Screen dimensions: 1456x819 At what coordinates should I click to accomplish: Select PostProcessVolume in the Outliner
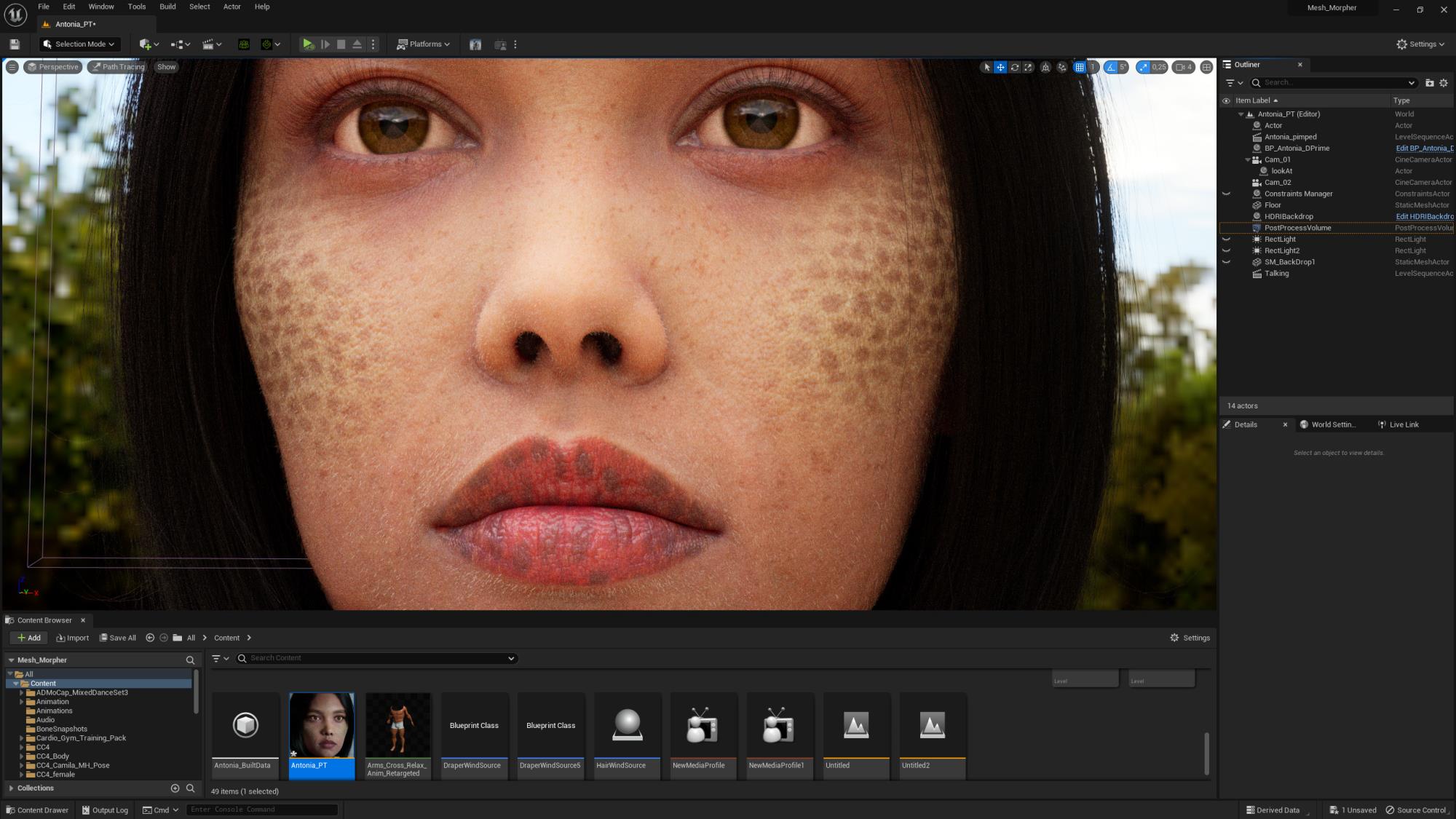point(1297,228)
